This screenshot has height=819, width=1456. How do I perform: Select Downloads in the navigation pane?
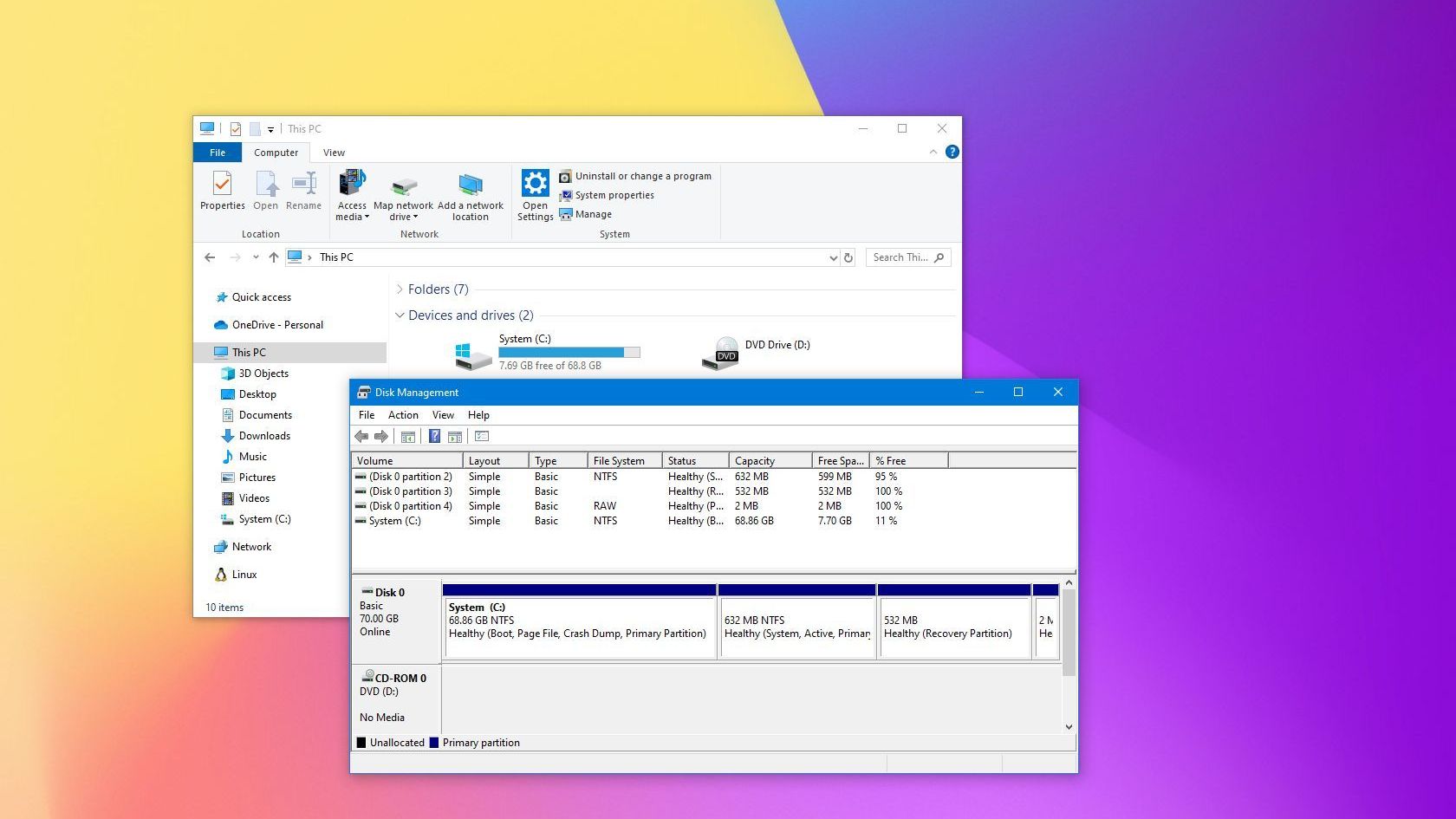pyautogui.click(x=256, y=436)
